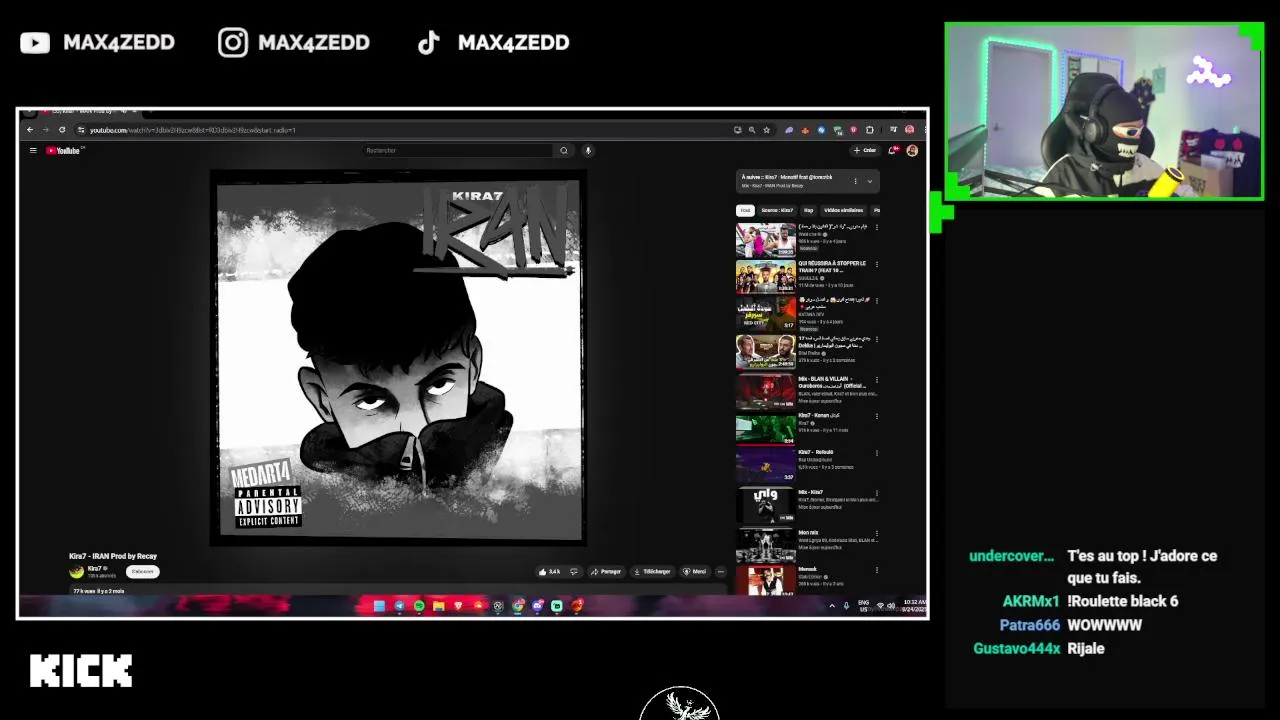
Task: Bookmark this page with the star icon
Action: pyautogui.click(x=767, y=130)
